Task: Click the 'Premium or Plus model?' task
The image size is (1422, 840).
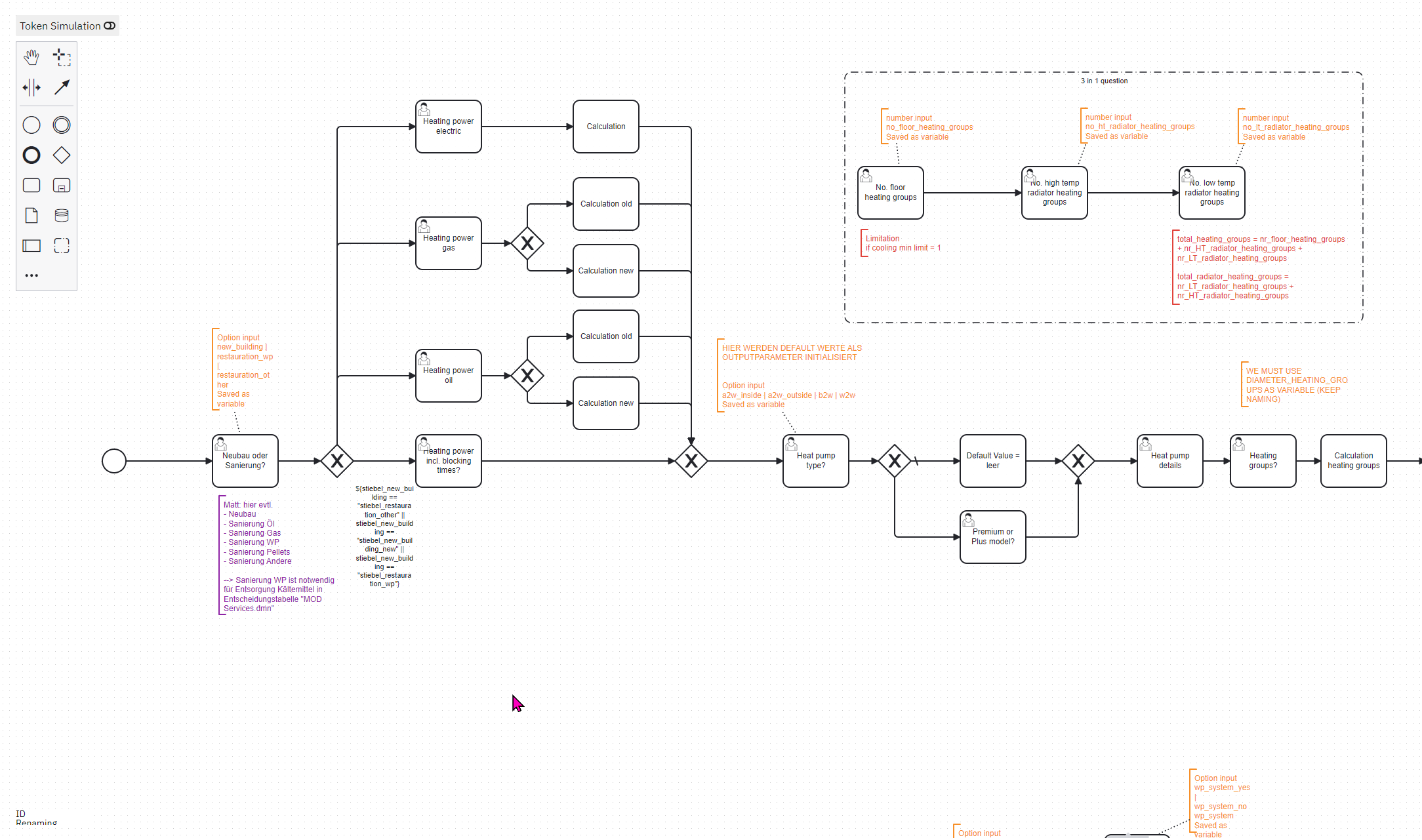Action: 992,537
